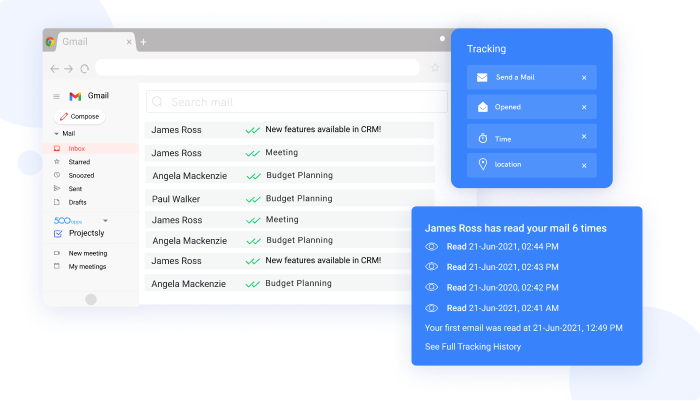This screenshot has height=401, width=700.
Task: Click double-check icon on first James Ross row
Action: 253,130
